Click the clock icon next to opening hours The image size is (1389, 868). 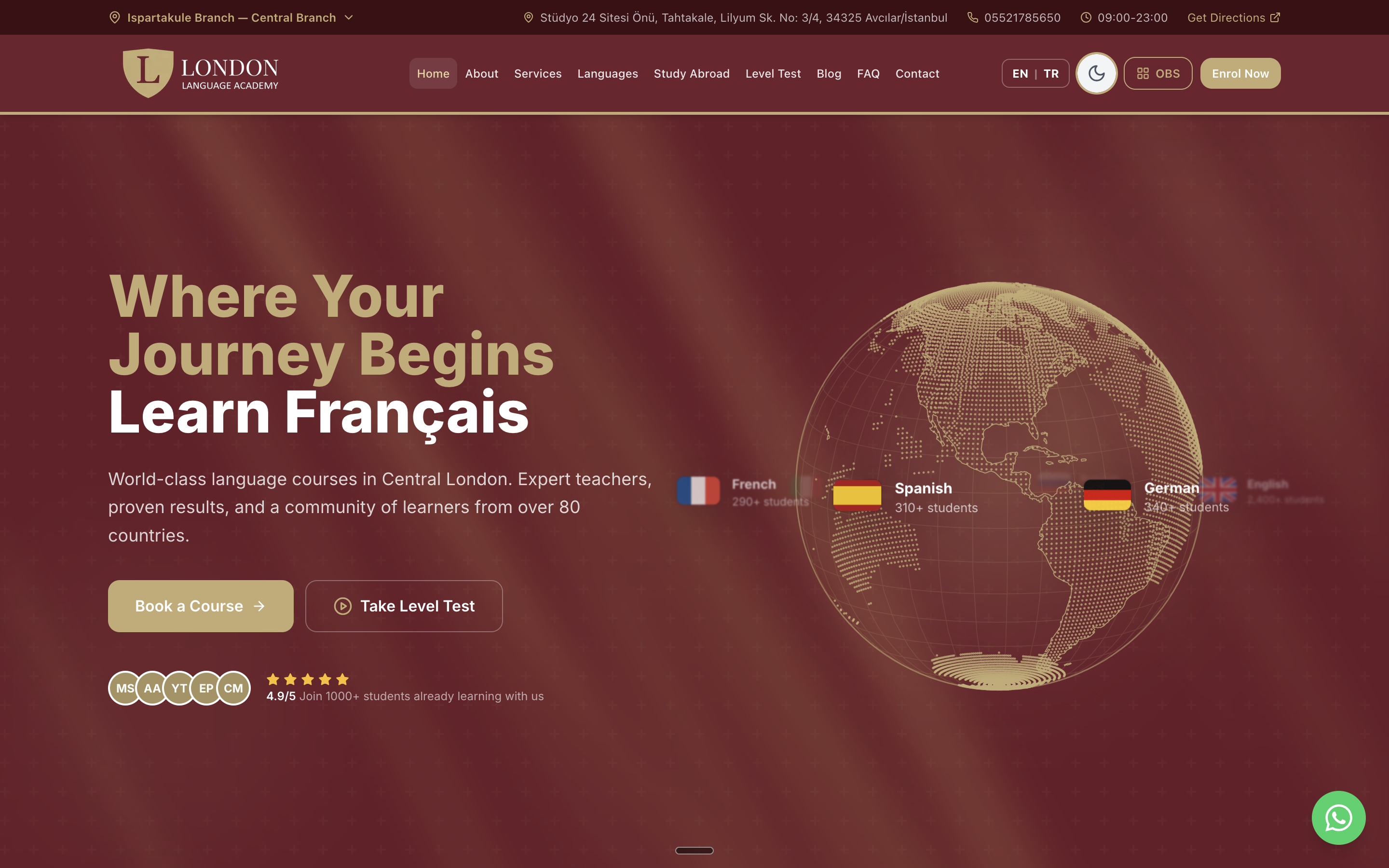click(x=1085, y=18)
